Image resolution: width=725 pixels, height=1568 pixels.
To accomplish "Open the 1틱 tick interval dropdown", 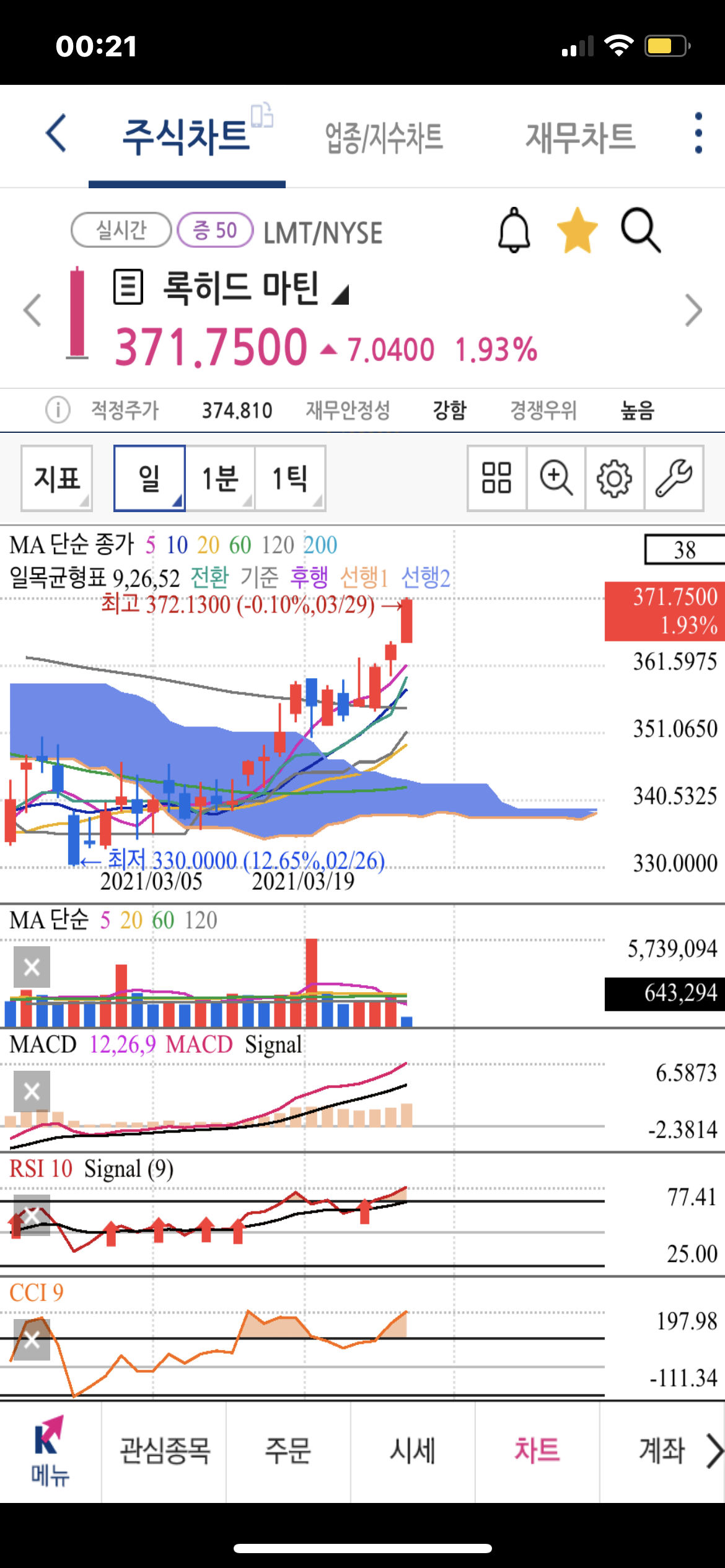I will point(290,478).
